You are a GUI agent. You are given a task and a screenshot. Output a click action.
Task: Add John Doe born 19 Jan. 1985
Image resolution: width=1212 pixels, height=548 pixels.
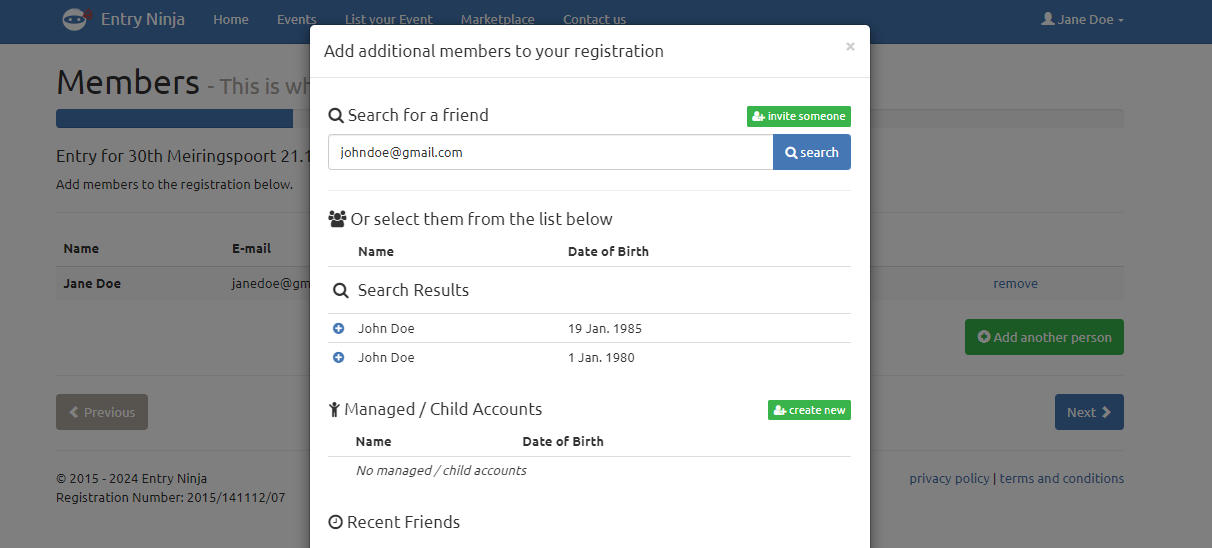(x=338, y=328)
